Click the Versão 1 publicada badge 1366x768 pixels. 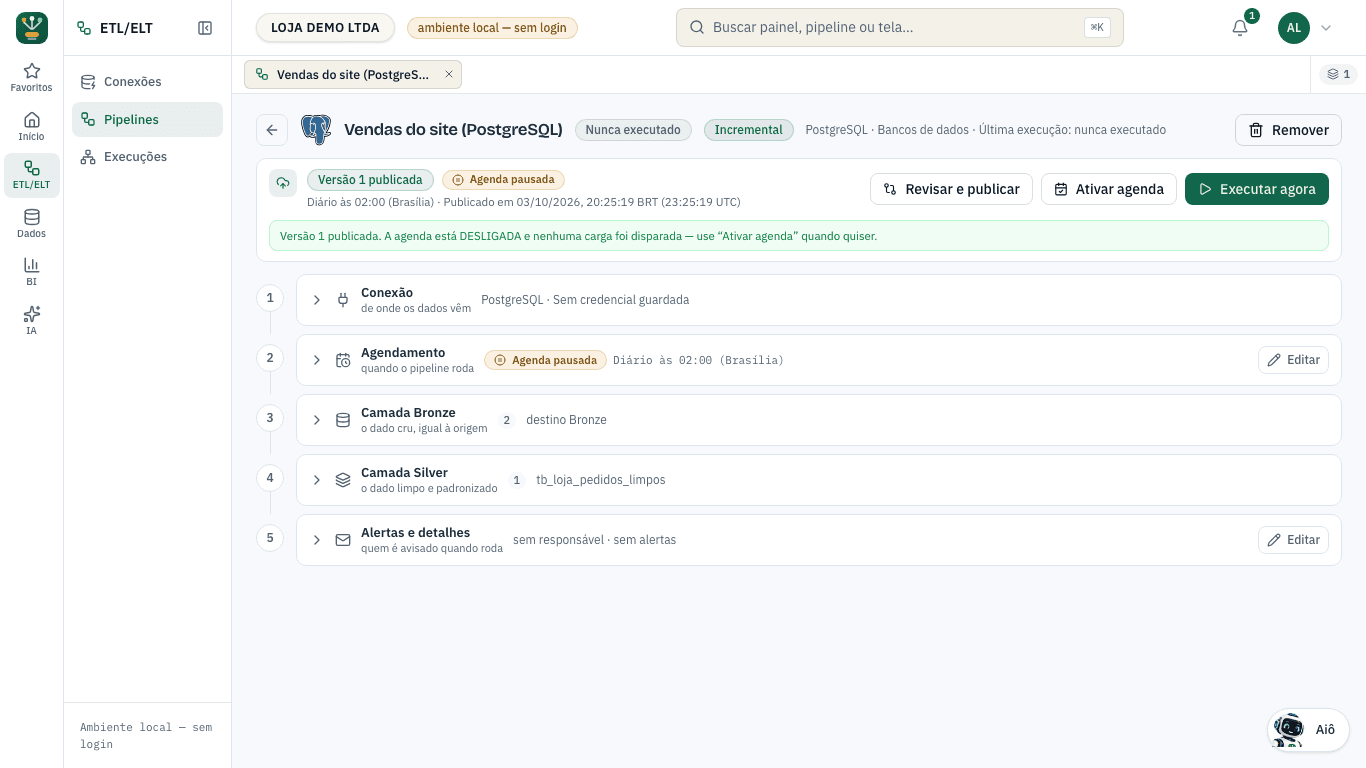[x=370, y=180]
